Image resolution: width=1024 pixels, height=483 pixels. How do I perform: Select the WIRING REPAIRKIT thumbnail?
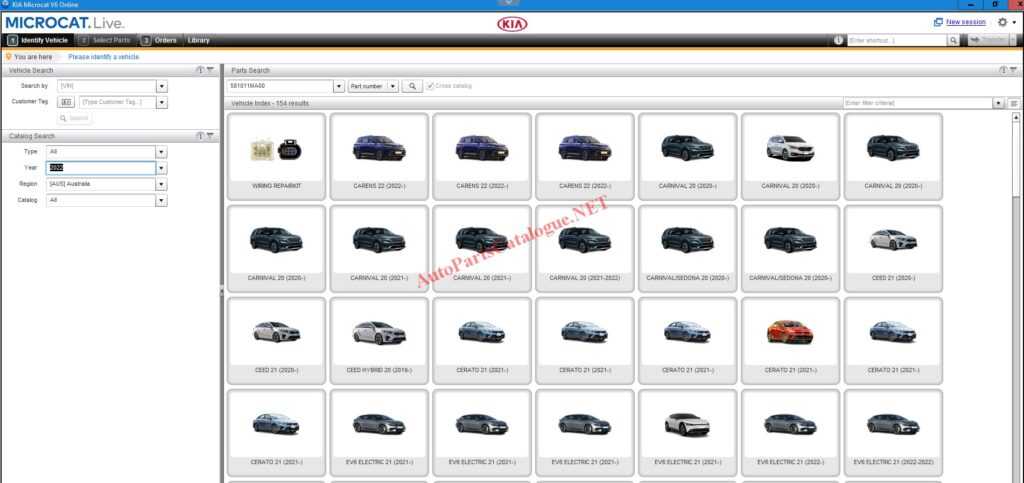coord(276,157)
